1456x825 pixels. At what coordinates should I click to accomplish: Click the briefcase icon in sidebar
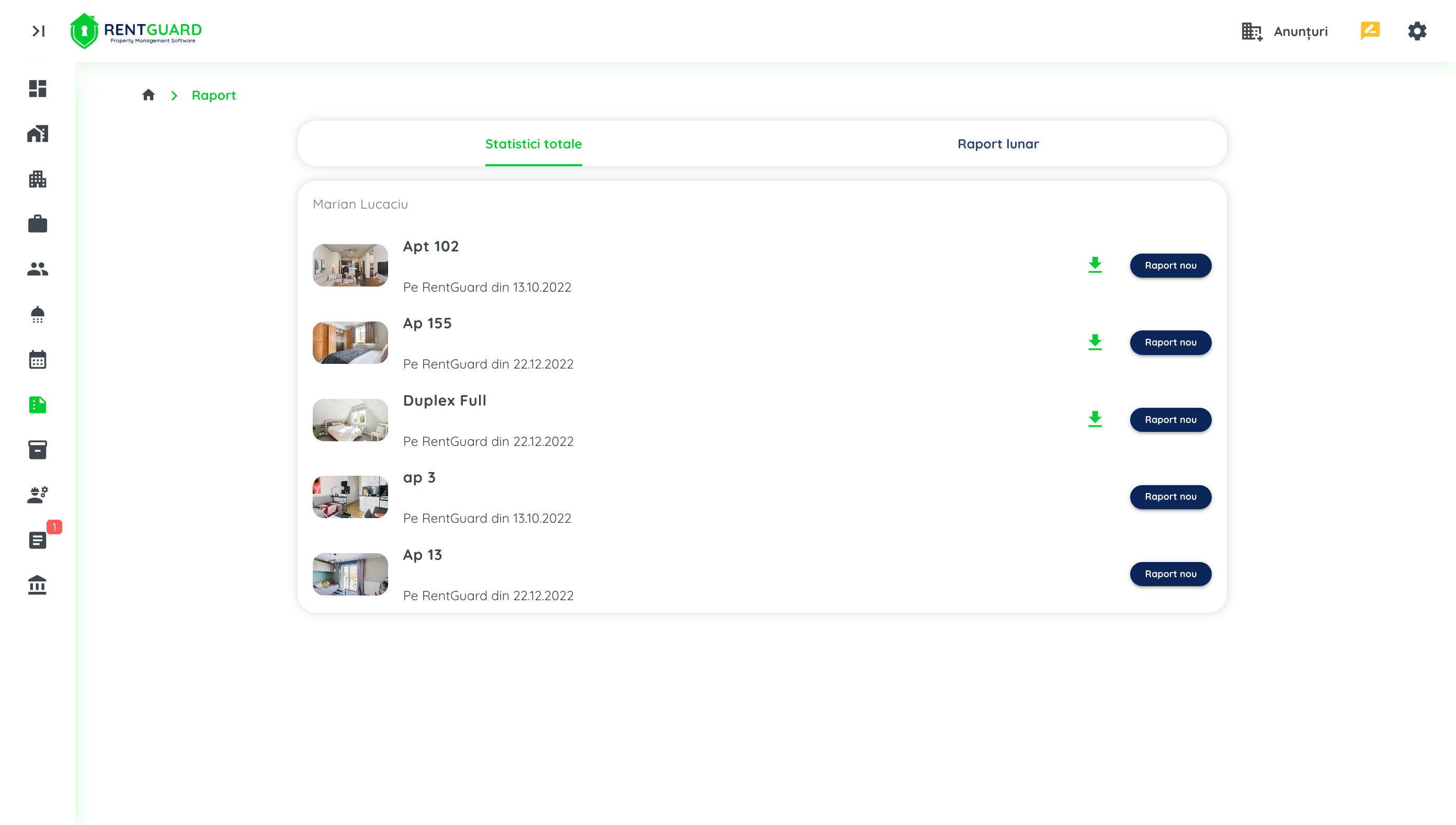tap(38, 224)
